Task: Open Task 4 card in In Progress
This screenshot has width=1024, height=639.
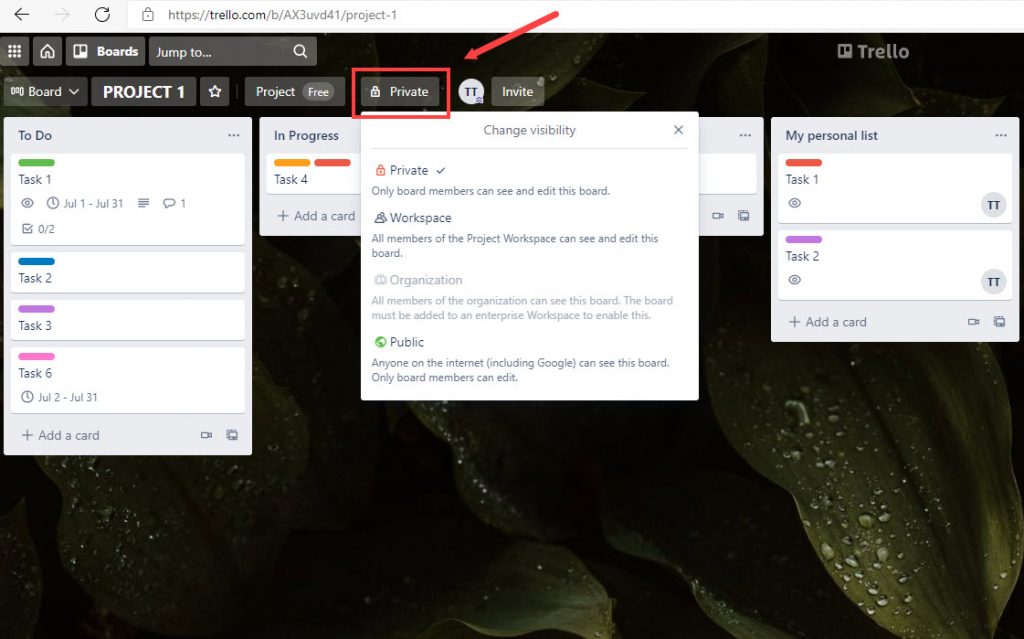Action: point(314,174)
